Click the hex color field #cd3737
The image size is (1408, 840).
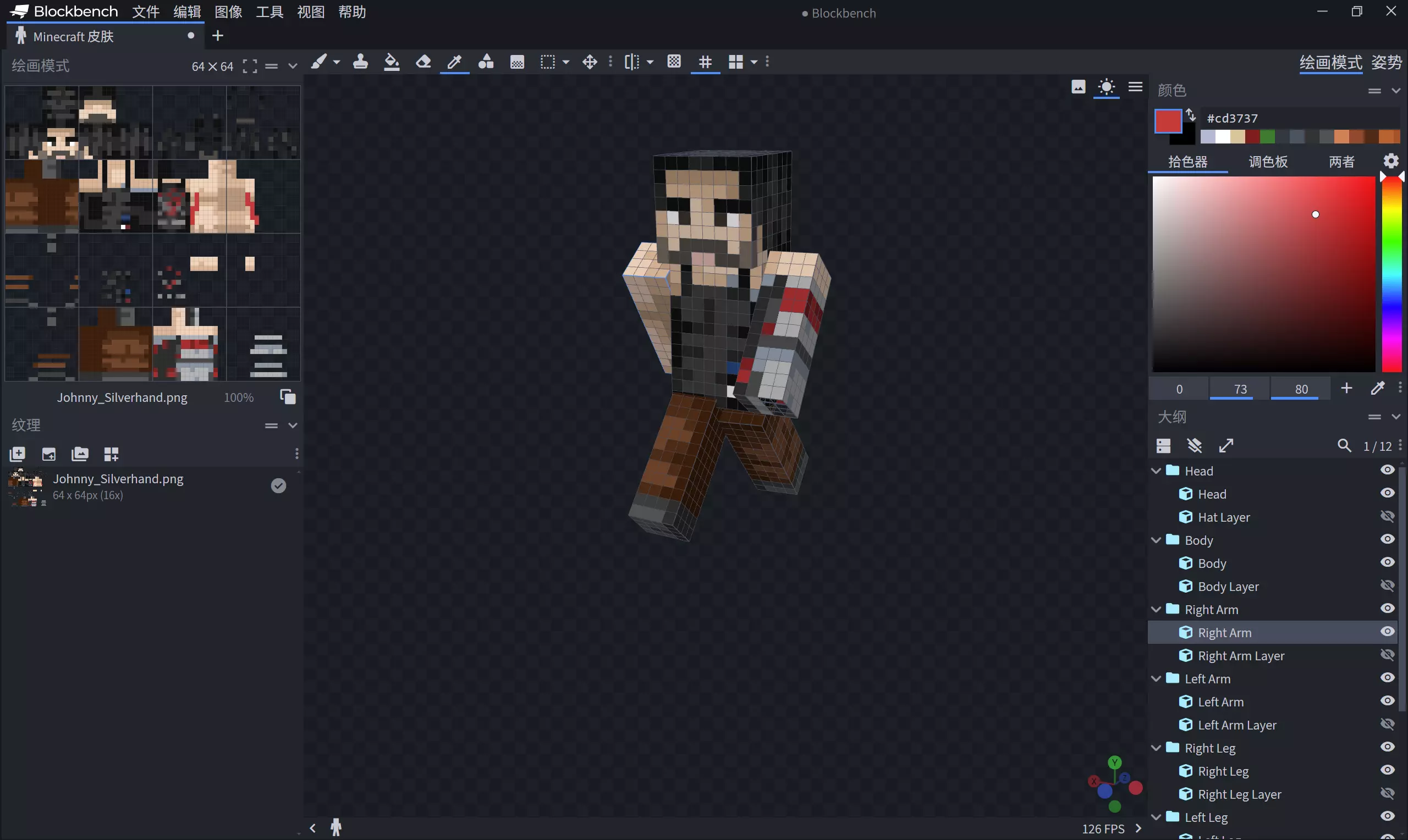[x=1300, y=118]
